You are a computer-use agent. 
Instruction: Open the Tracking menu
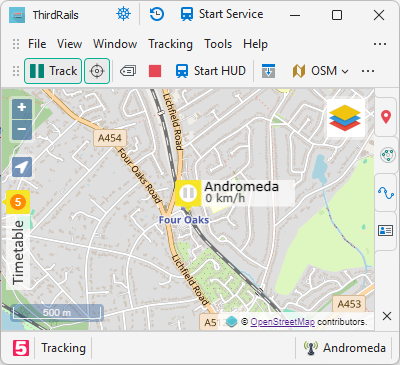pos(170,44)
